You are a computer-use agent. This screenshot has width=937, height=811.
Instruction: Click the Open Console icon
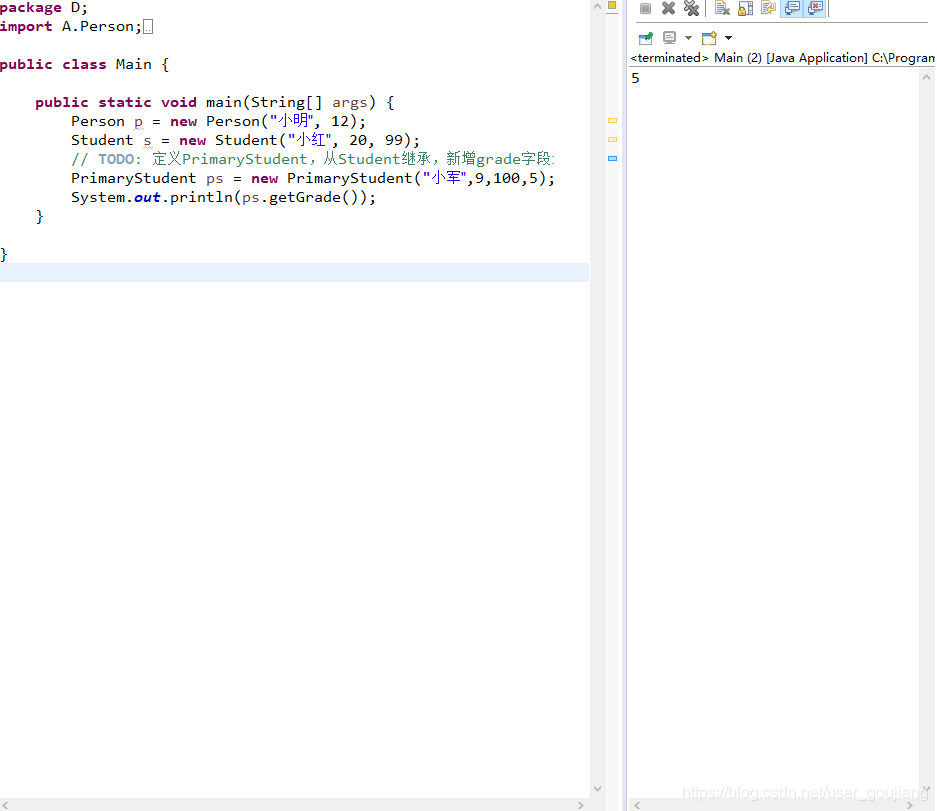709,38
